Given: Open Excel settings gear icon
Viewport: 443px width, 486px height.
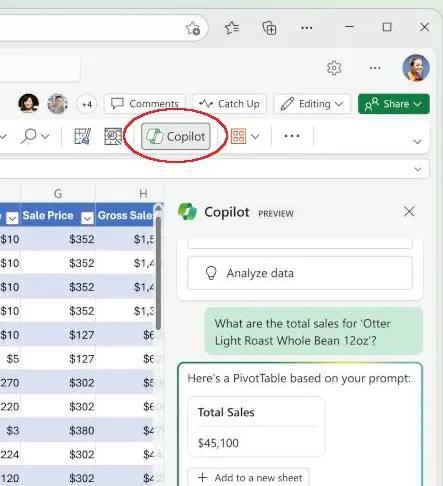Looking at the screenshot, I should coord(334,68).
